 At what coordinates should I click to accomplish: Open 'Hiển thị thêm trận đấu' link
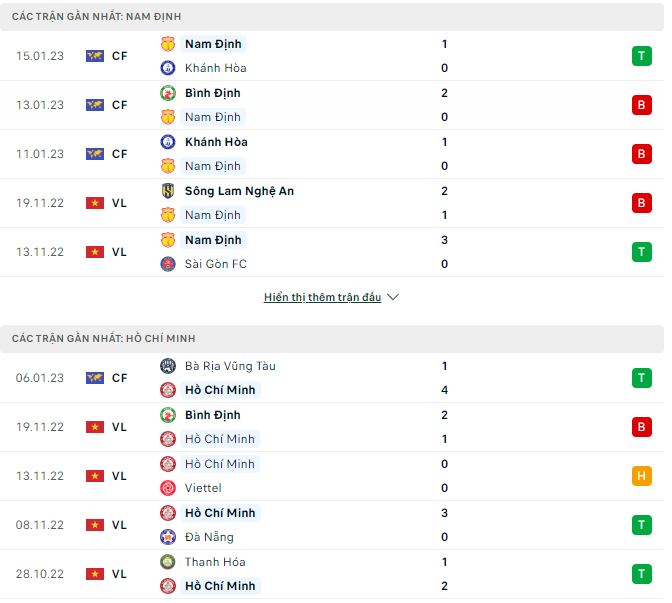pos(322,298)
